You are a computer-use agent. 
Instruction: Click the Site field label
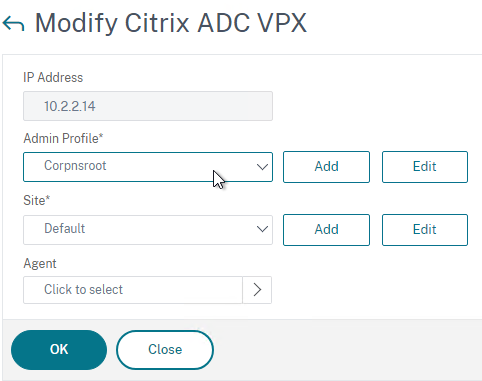coord(37,201)
